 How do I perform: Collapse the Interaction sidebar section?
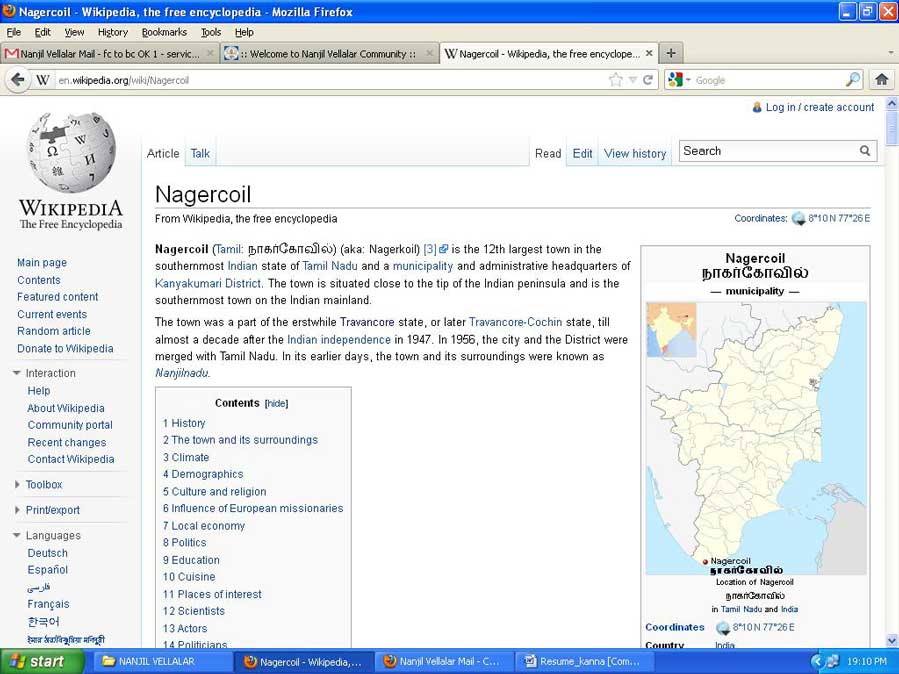pos(17,373)
